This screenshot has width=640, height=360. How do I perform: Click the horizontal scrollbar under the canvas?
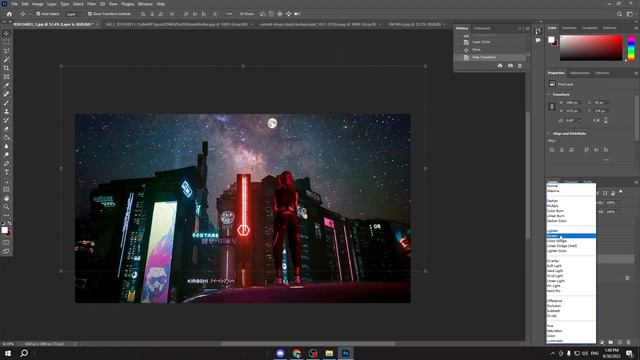point(308,344)
